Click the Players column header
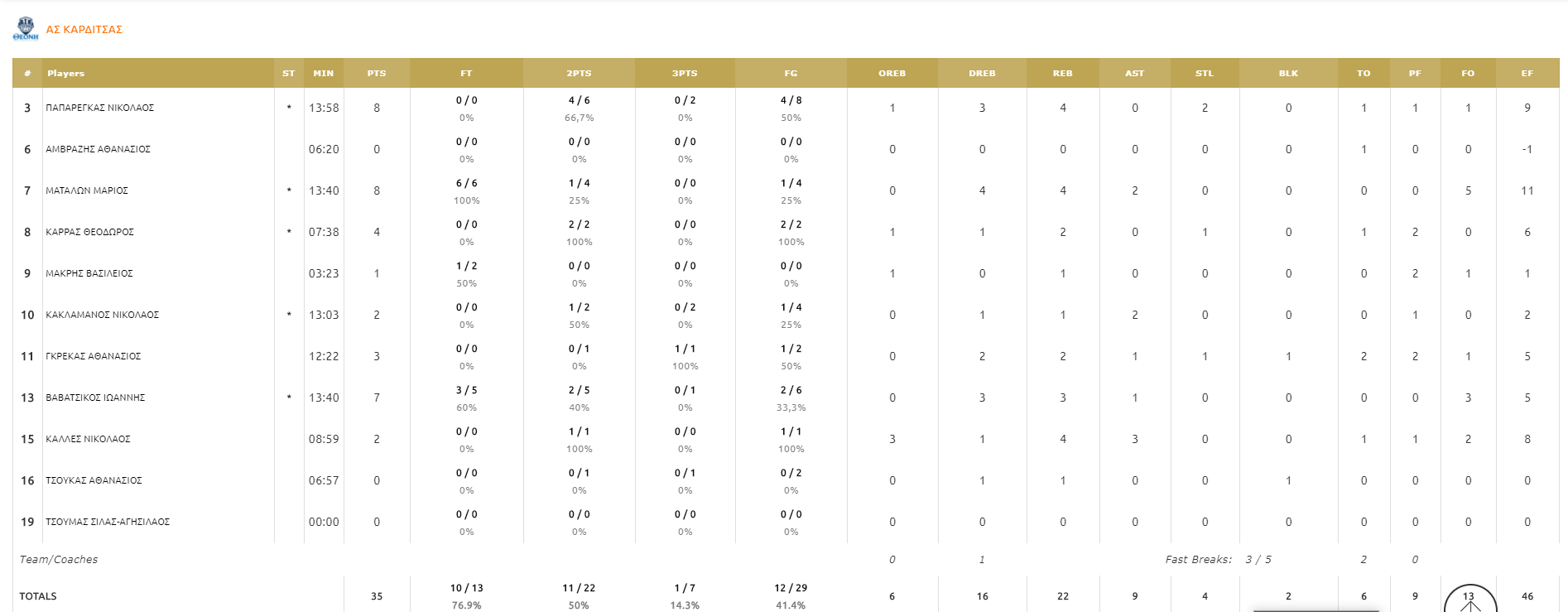 pyautogui.click(x=66, y=74)
